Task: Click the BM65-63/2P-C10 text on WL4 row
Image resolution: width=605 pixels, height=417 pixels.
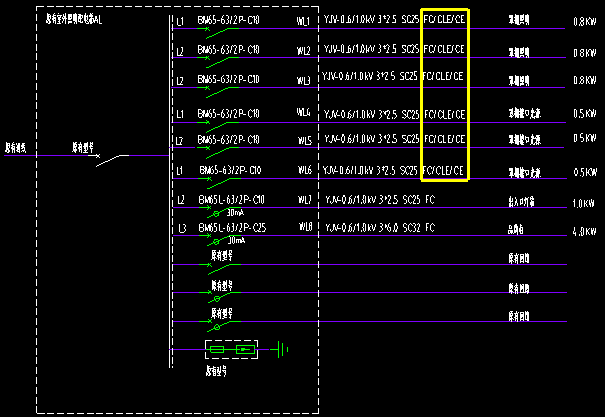Action: tap(228, 114)
